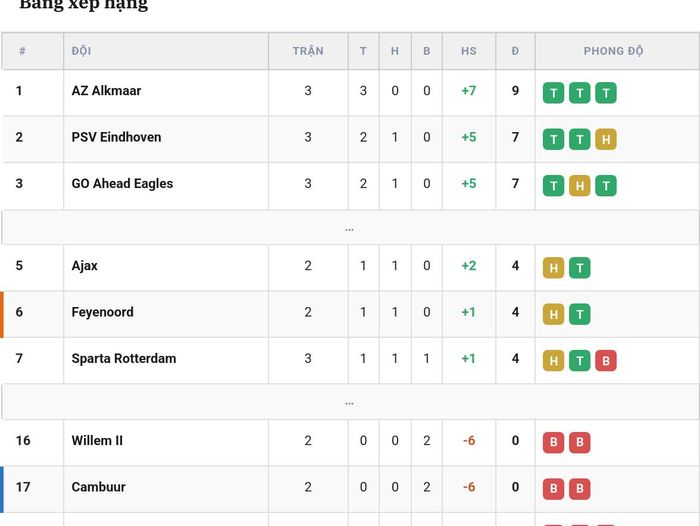Click the ĐỘI column header
The height and width of the screenshot is (526, 700).
coord(81,51)
